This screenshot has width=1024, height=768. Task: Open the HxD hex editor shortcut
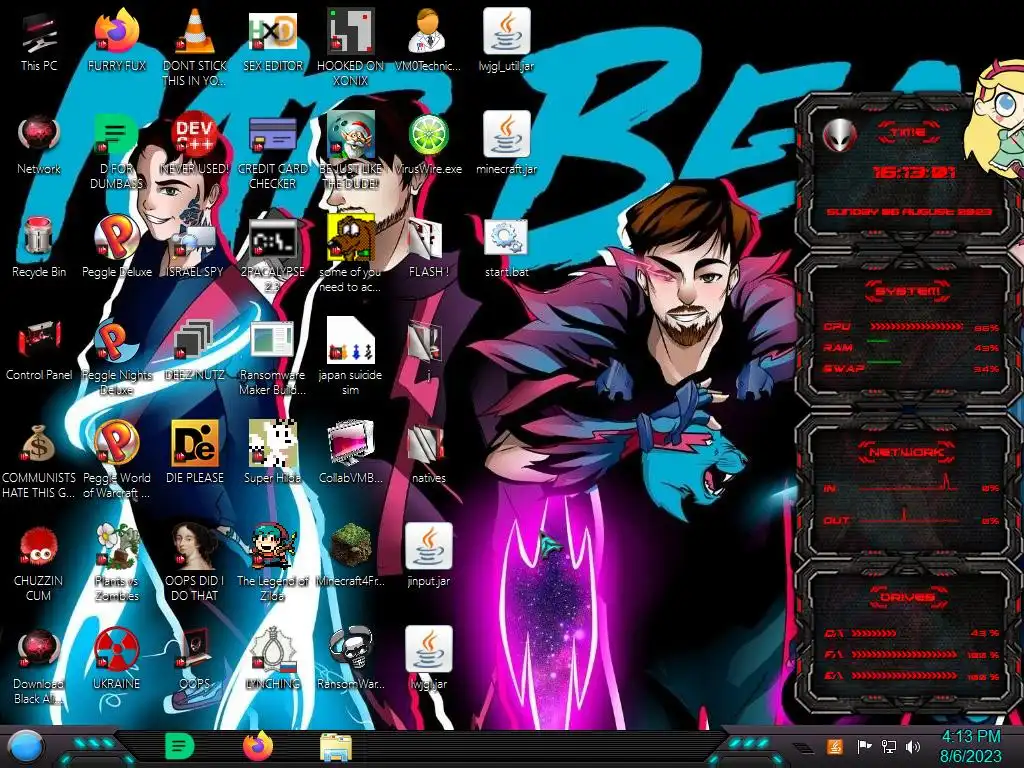click(272, 42)
